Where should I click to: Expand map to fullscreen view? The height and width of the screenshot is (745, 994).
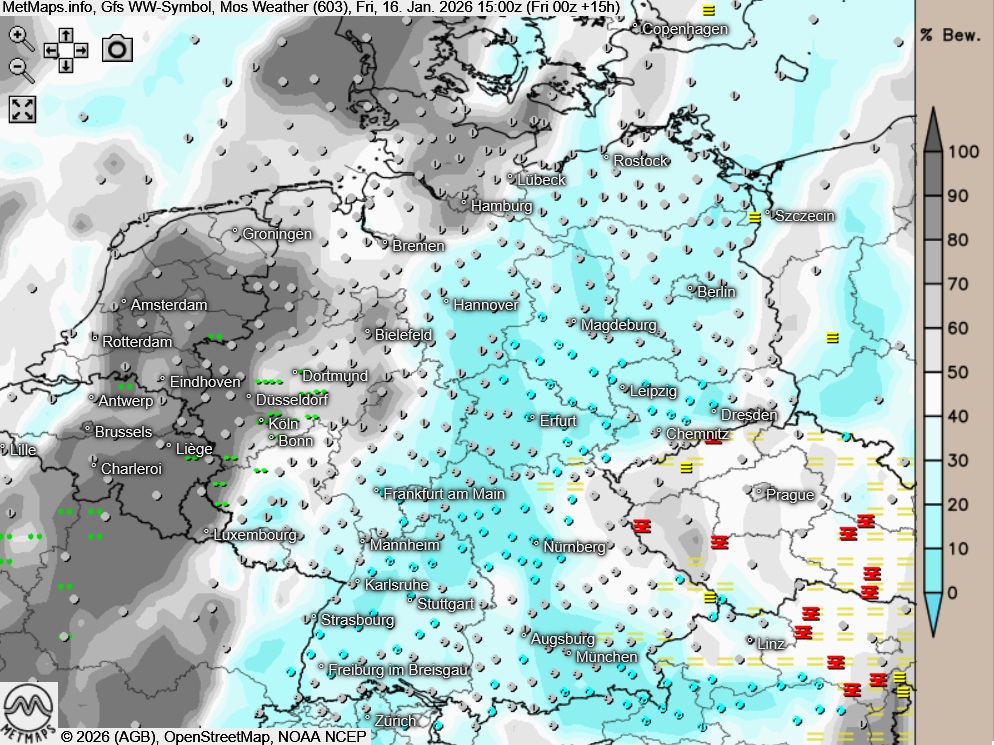(22, 109)
